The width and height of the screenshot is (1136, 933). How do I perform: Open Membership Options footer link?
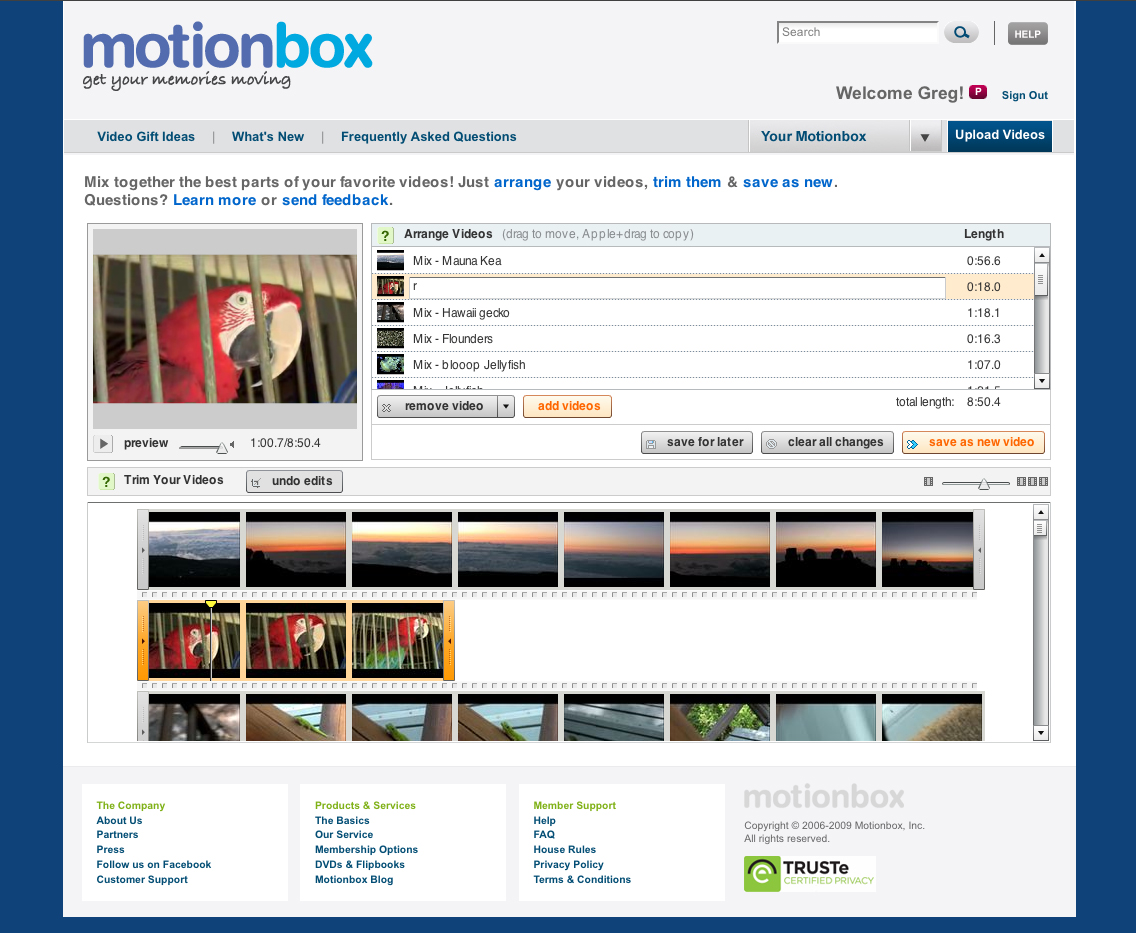(x=366, y=850)
